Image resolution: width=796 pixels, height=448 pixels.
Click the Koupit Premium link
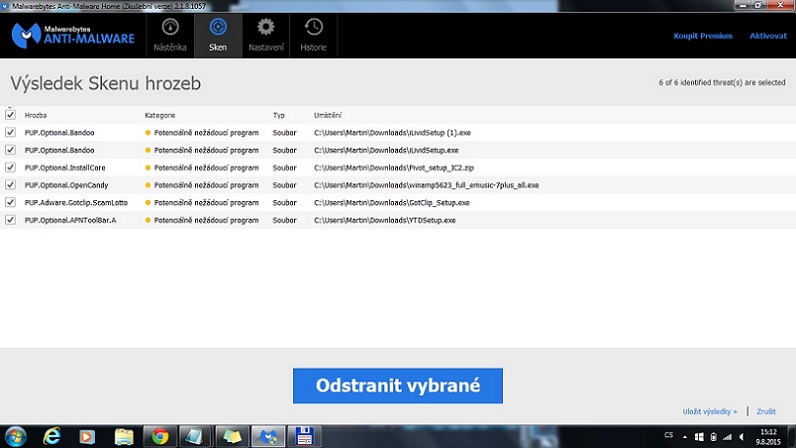coord(703,36)
